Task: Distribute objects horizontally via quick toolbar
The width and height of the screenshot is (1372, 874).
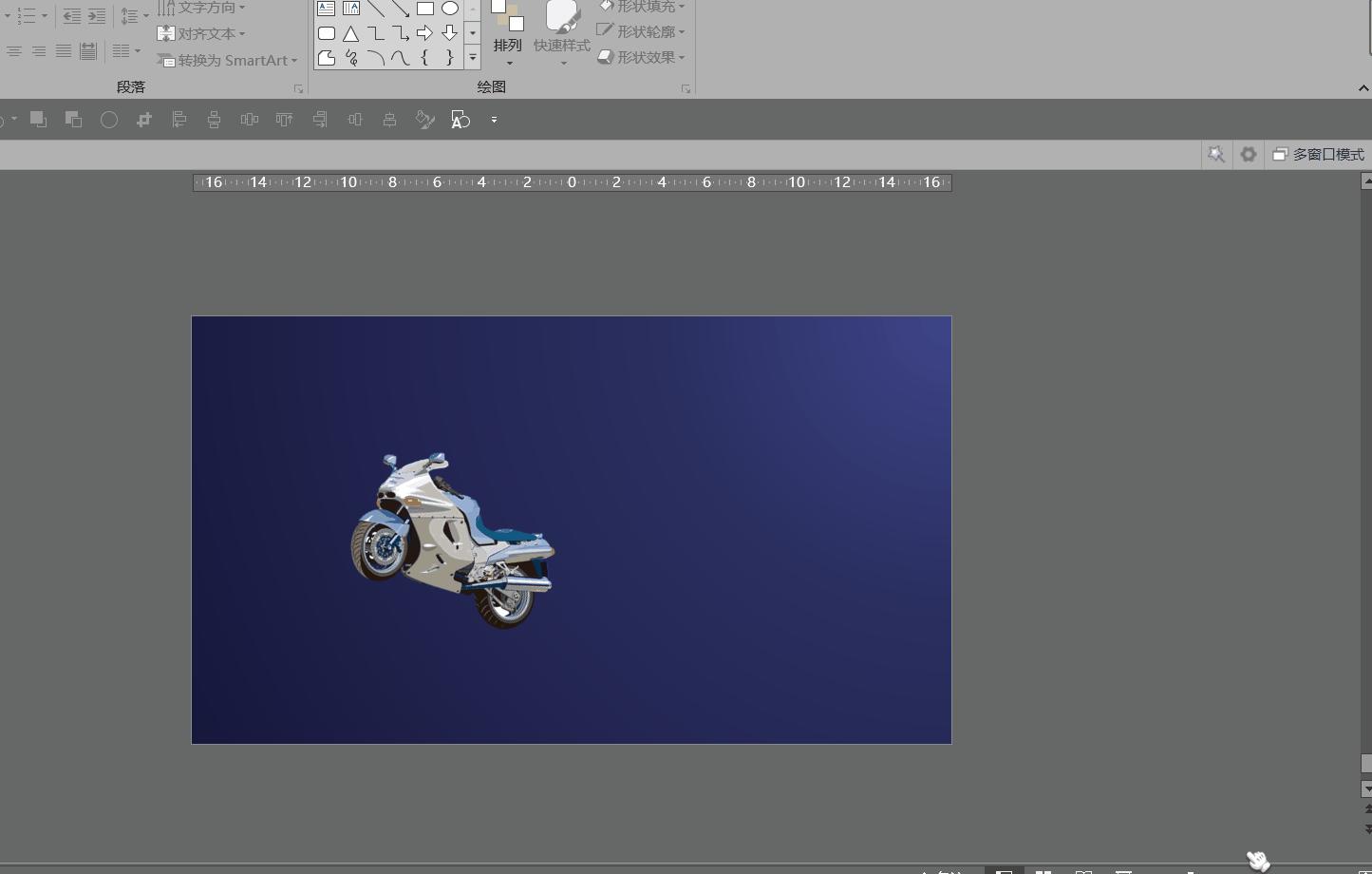Action: (x=249, y=120)
